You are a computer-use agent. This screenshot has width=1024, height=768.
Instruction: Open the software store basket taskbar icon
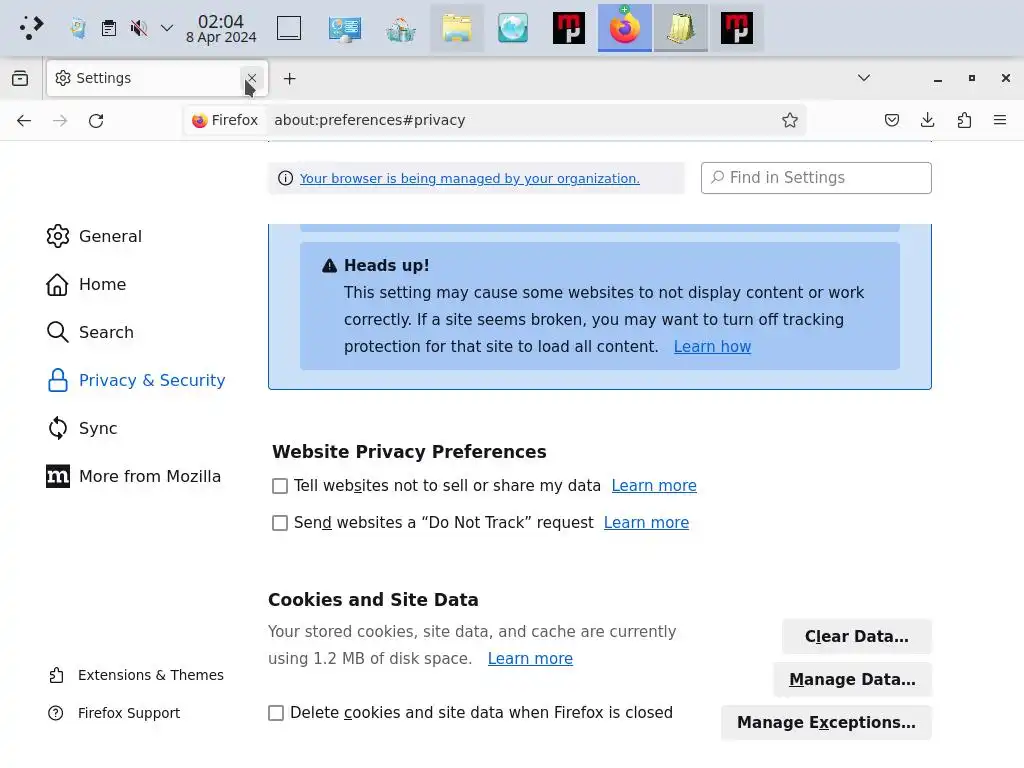point(400,28)
